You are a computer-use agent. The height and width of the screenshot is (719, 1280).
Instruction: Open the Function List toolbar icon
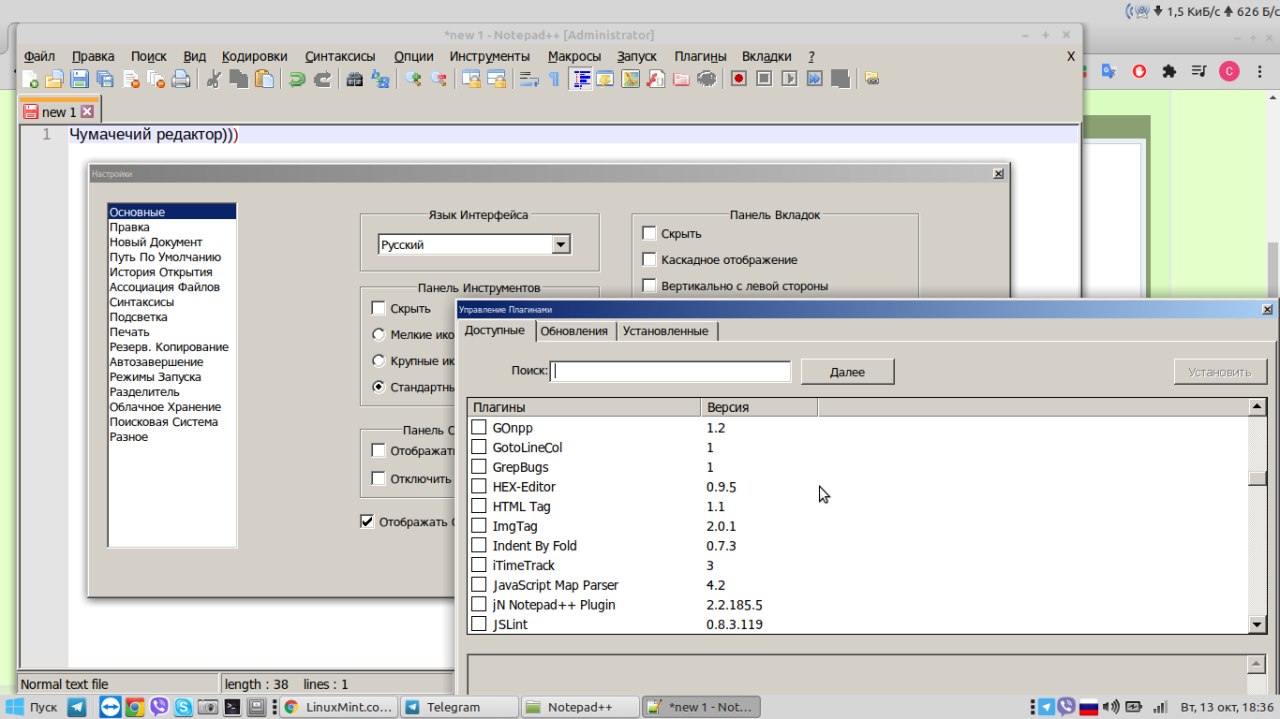pyautogui.click(x=655, y=79)
